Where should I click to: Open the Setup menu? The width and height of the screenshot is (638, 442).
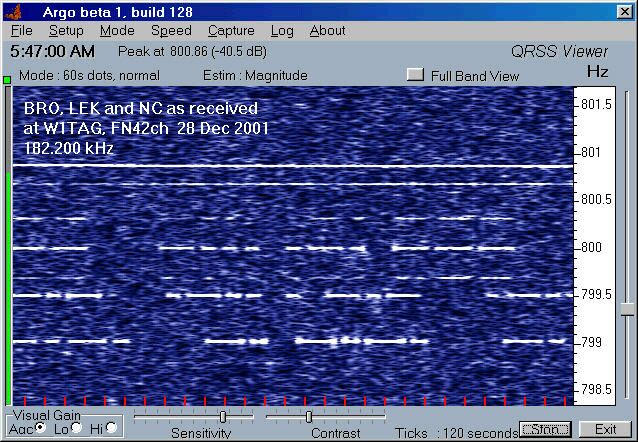click(66, 31)
